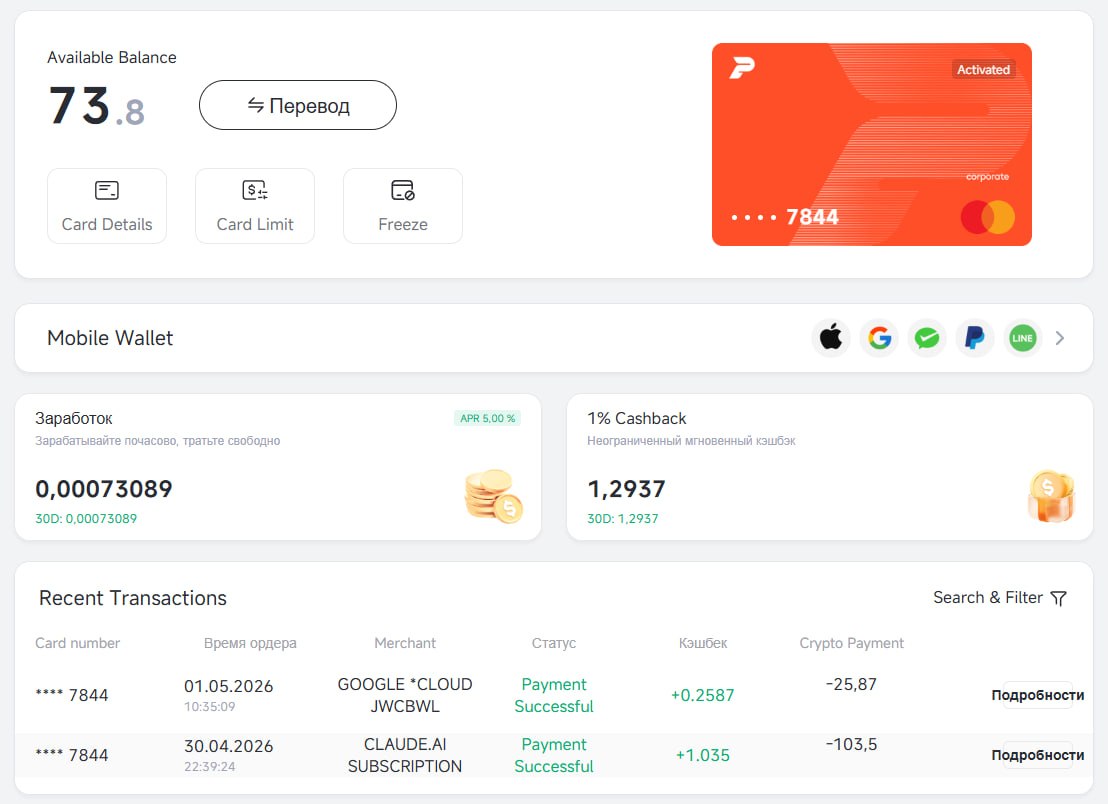Open Card Limit settings
The height and width of the screenshot is (804, 1108).
(255, 206)
